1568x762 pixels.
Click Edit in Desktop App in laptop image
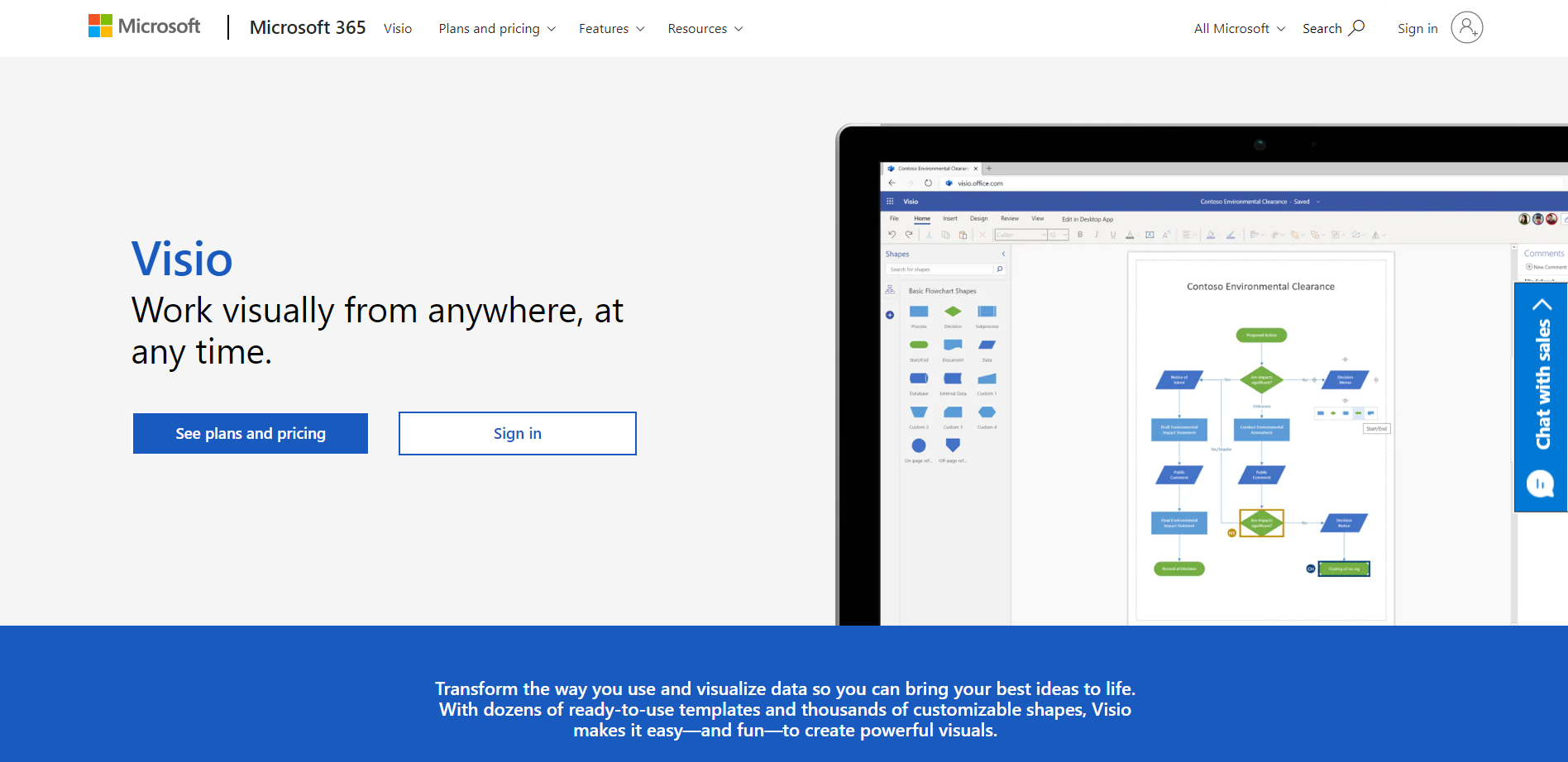1088,220
